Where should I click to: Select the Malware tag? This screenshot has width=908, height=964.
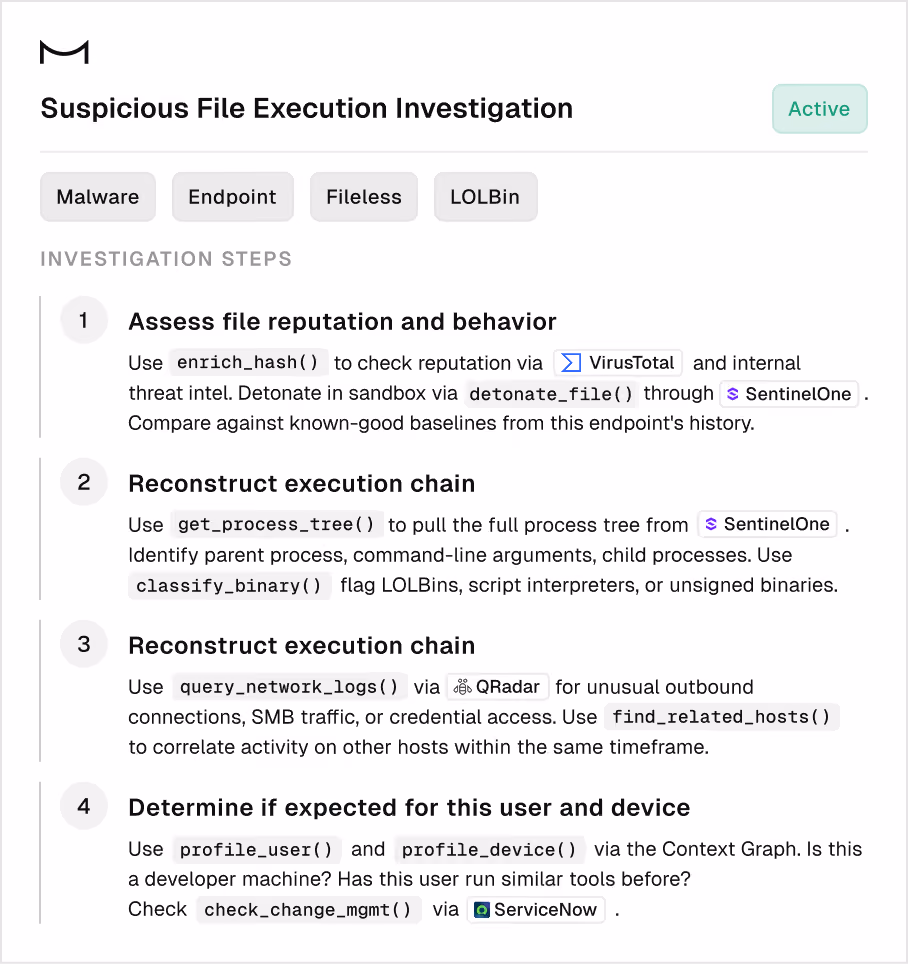98,197
